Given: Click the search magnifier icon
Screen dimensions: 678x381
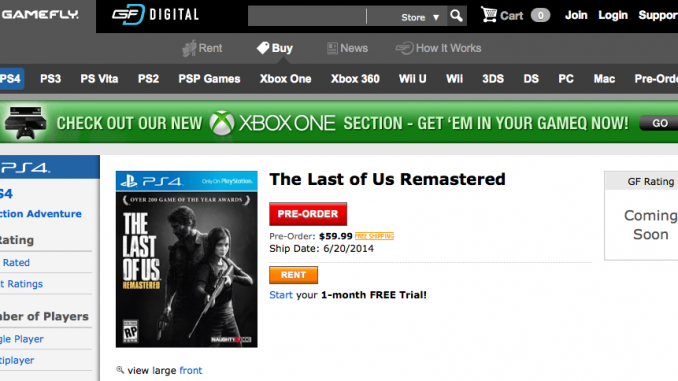Looking at the screenshot, I should 456,16.
